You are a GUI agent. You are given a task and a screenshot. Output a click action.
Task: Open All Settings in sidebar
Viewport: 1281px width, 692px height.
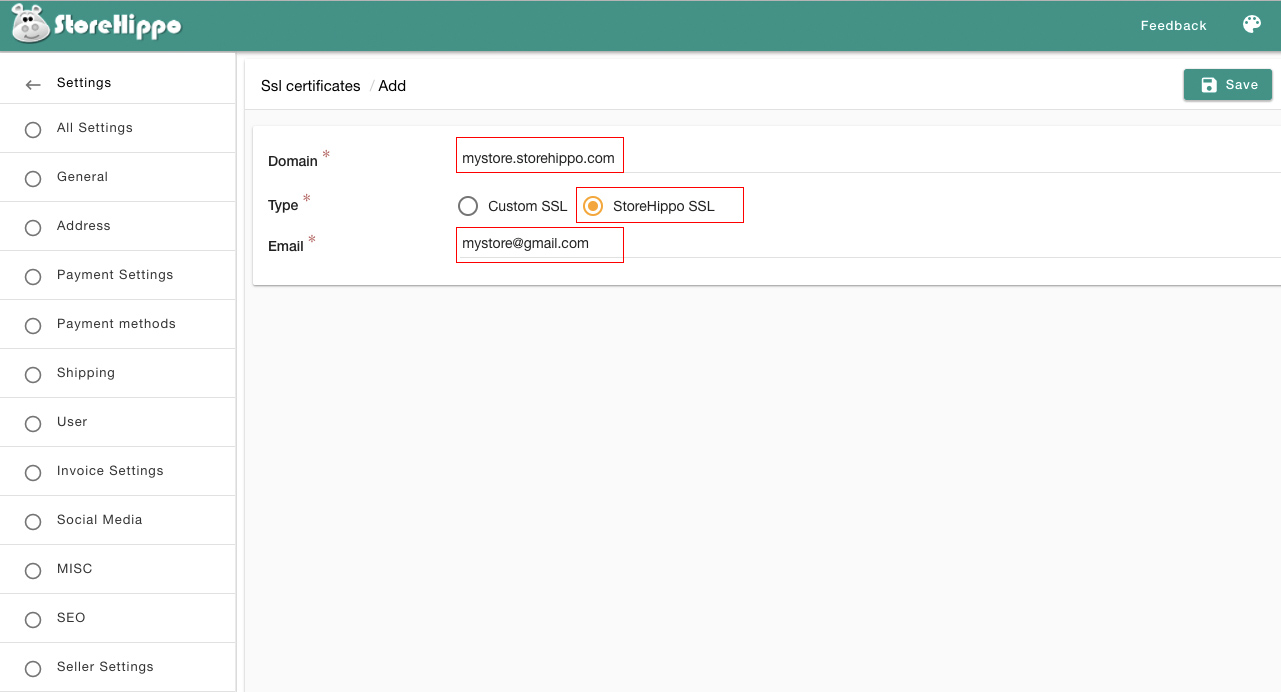pos(118,128)
